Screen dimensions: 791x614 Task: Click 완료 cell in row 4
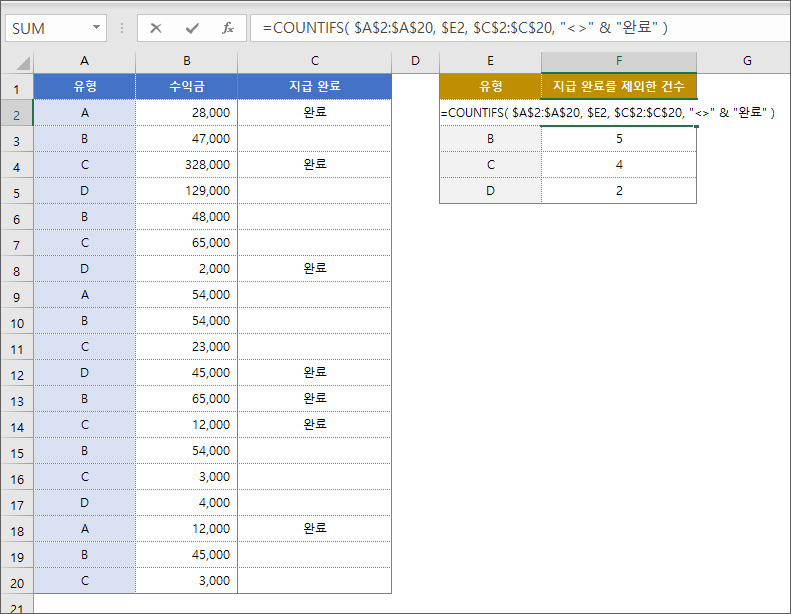pyautogui.click(x=315, y=164)
